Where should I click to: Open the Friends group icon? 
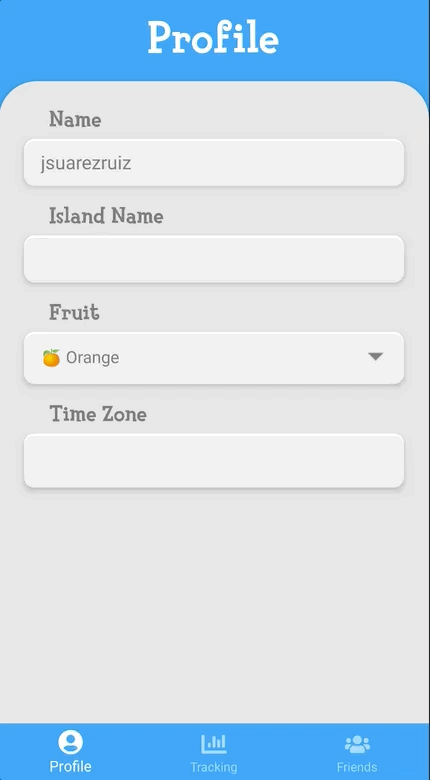click(x=357, y=744)
